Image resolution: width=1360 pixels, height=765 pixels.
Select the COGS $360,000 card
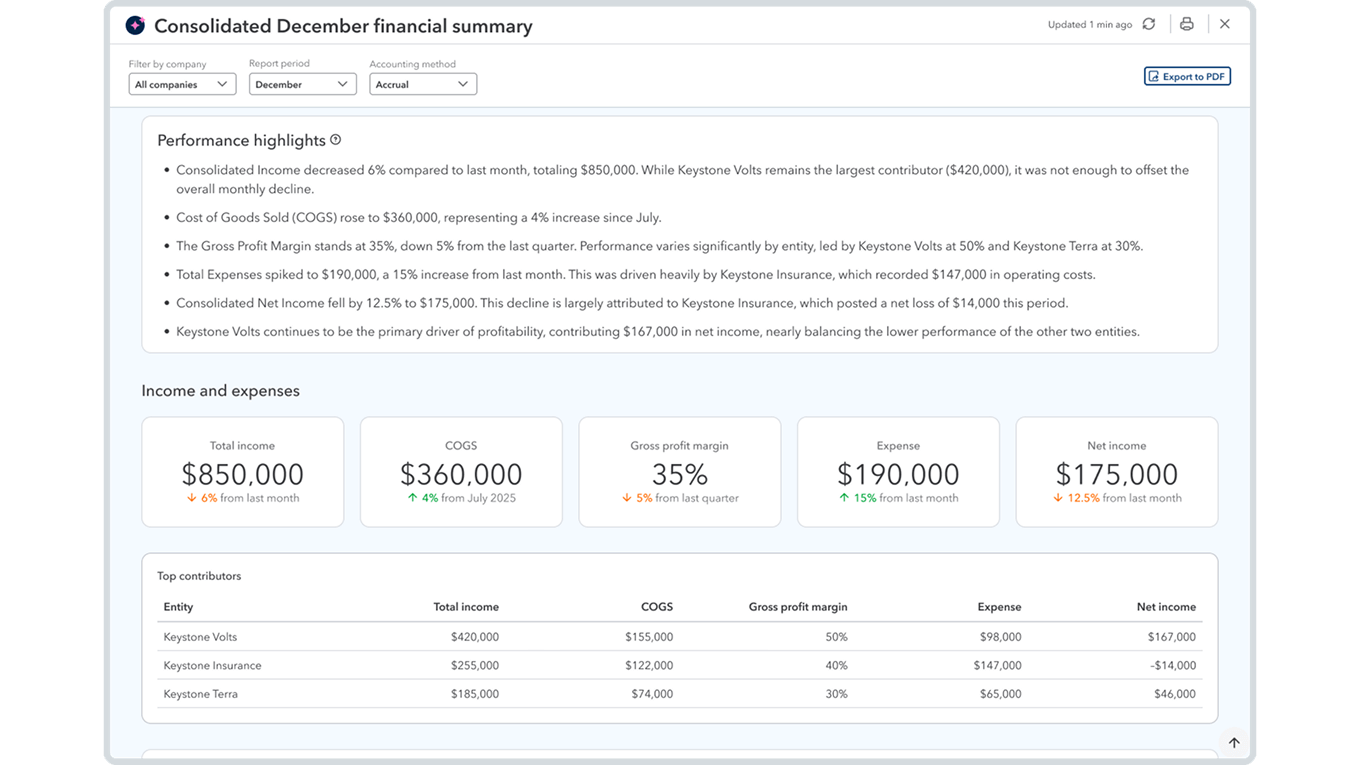(461, 472)
